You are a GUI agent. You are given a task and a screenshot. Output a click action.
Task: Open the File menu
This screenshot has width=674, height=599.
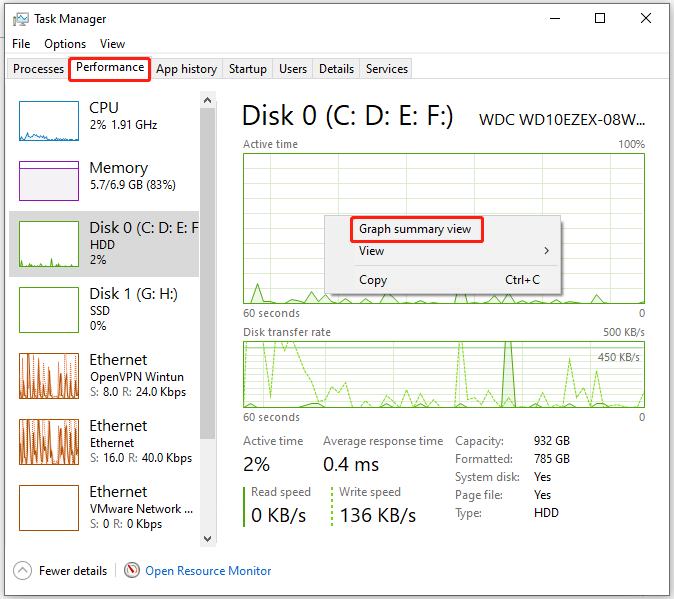[21, 44]
